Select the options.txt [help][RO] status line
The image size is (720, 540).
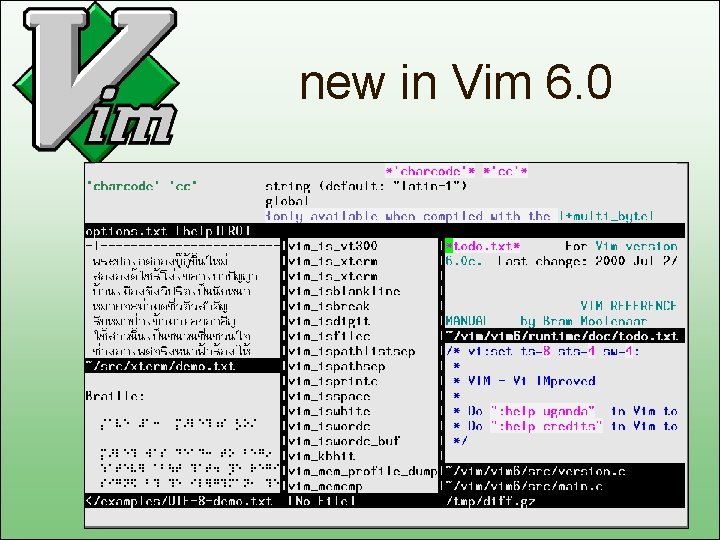point(385,231)
